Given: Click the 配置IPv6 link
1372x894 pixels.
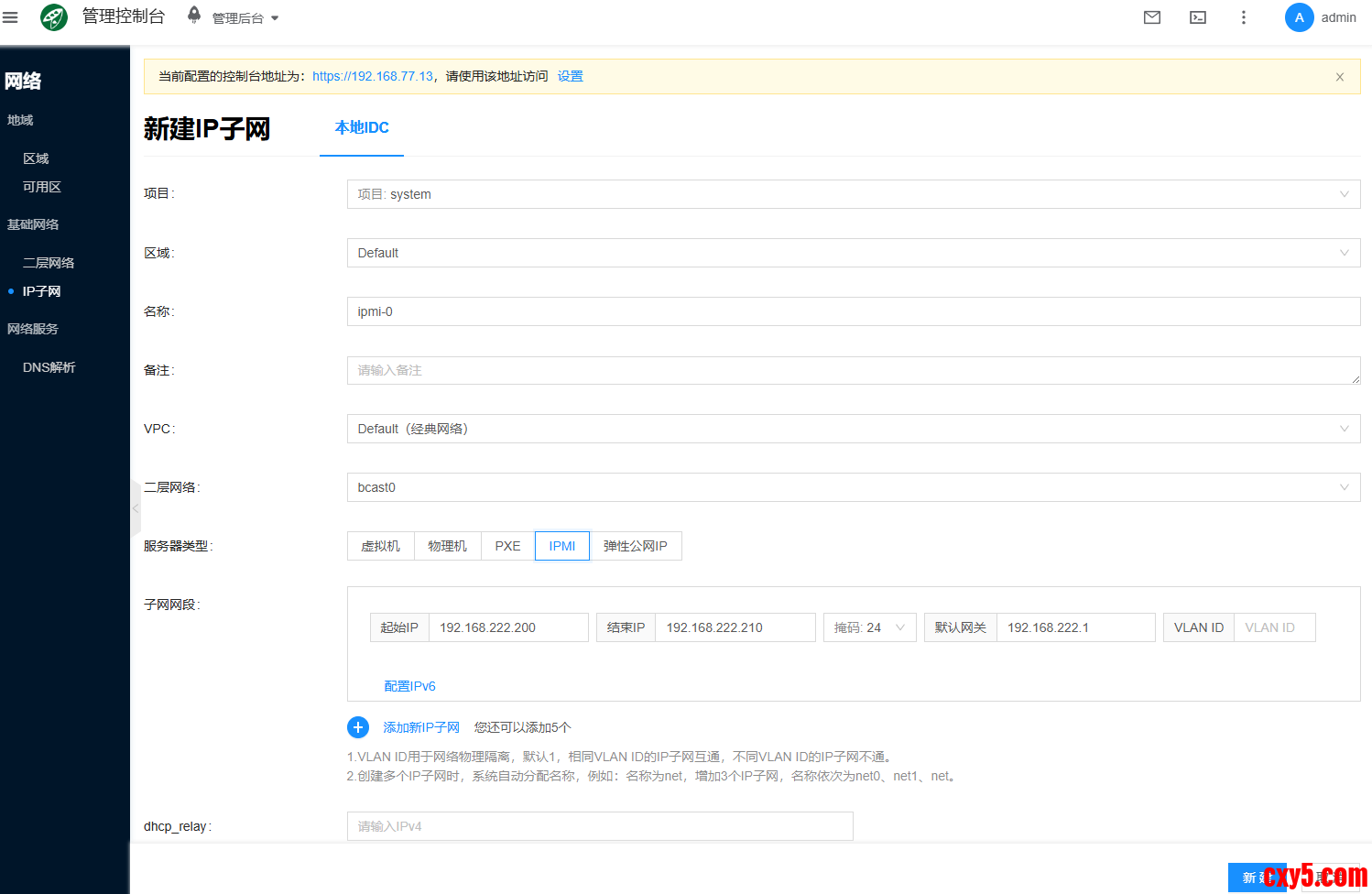Looking at the screenshot, I should pos(409,686).
